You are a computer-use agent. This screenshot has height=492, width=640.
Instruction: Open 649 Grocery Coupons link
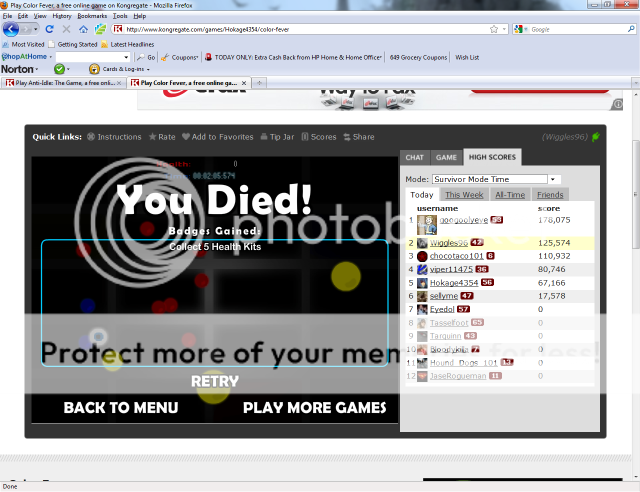point(418,57)
